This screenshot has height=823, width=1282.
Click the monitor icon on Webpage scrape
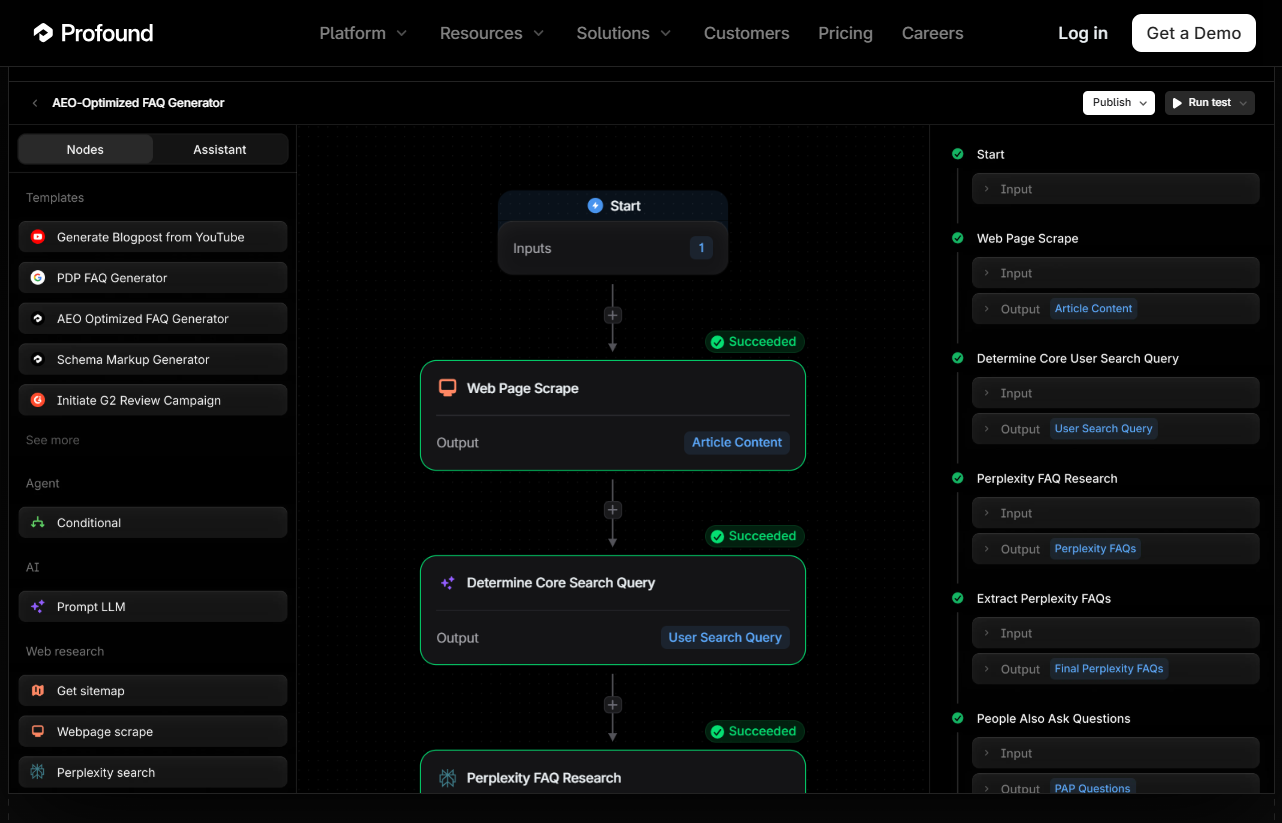38,732
